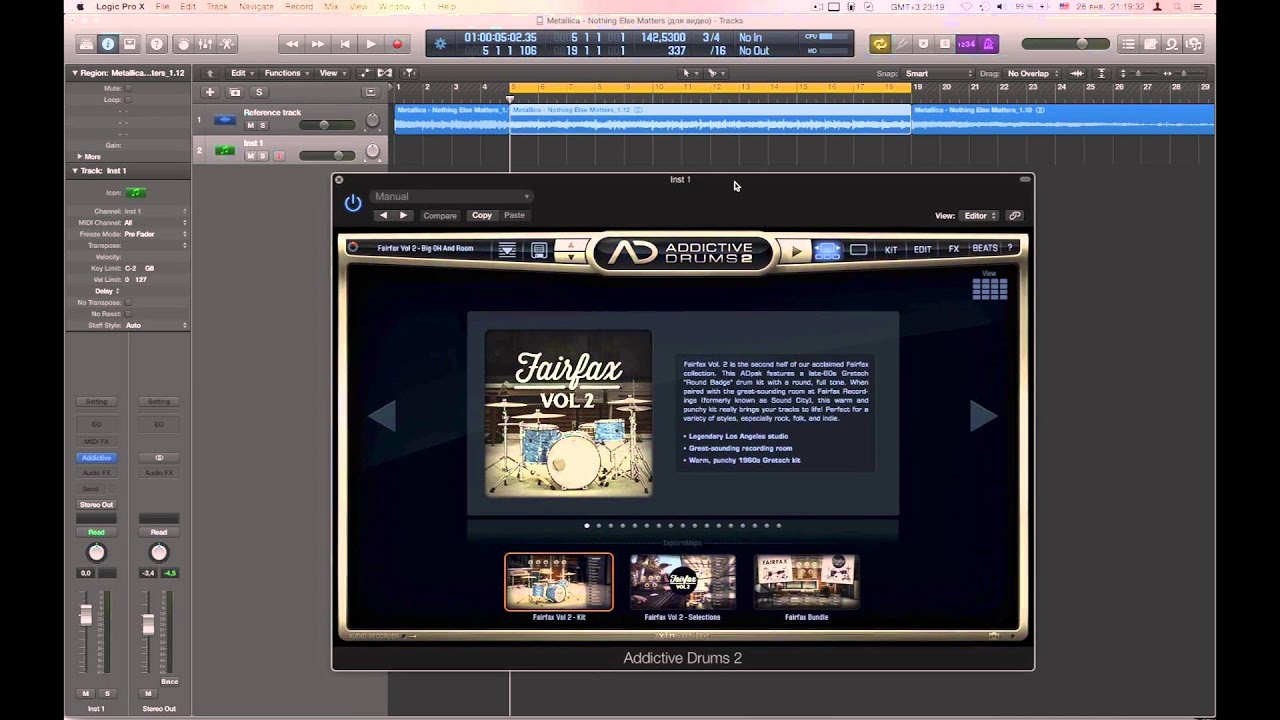Start playback with the Play button

click(x=371, y=44)
